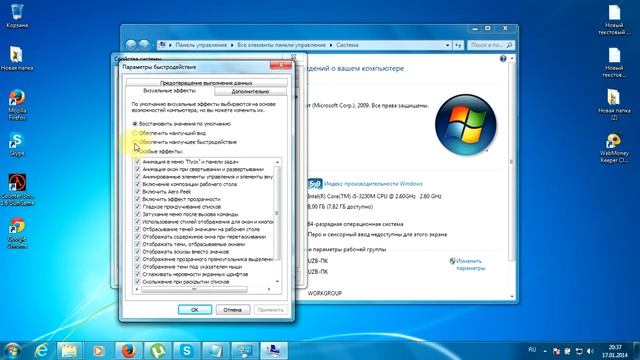Click the help question mark in System window

(x=503, y=59)
